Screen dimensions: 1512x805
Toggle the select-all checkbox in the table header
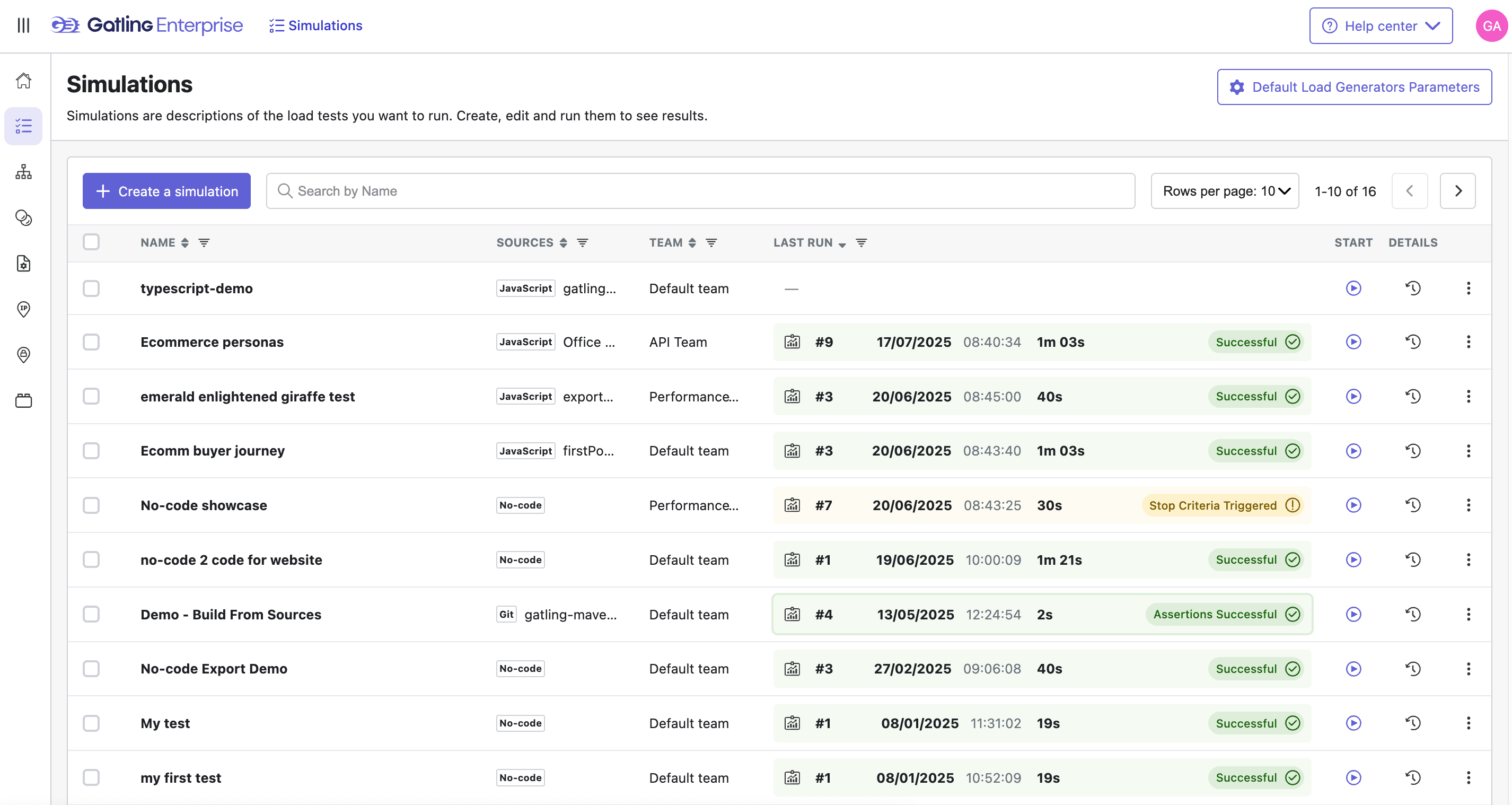point(91,242)
